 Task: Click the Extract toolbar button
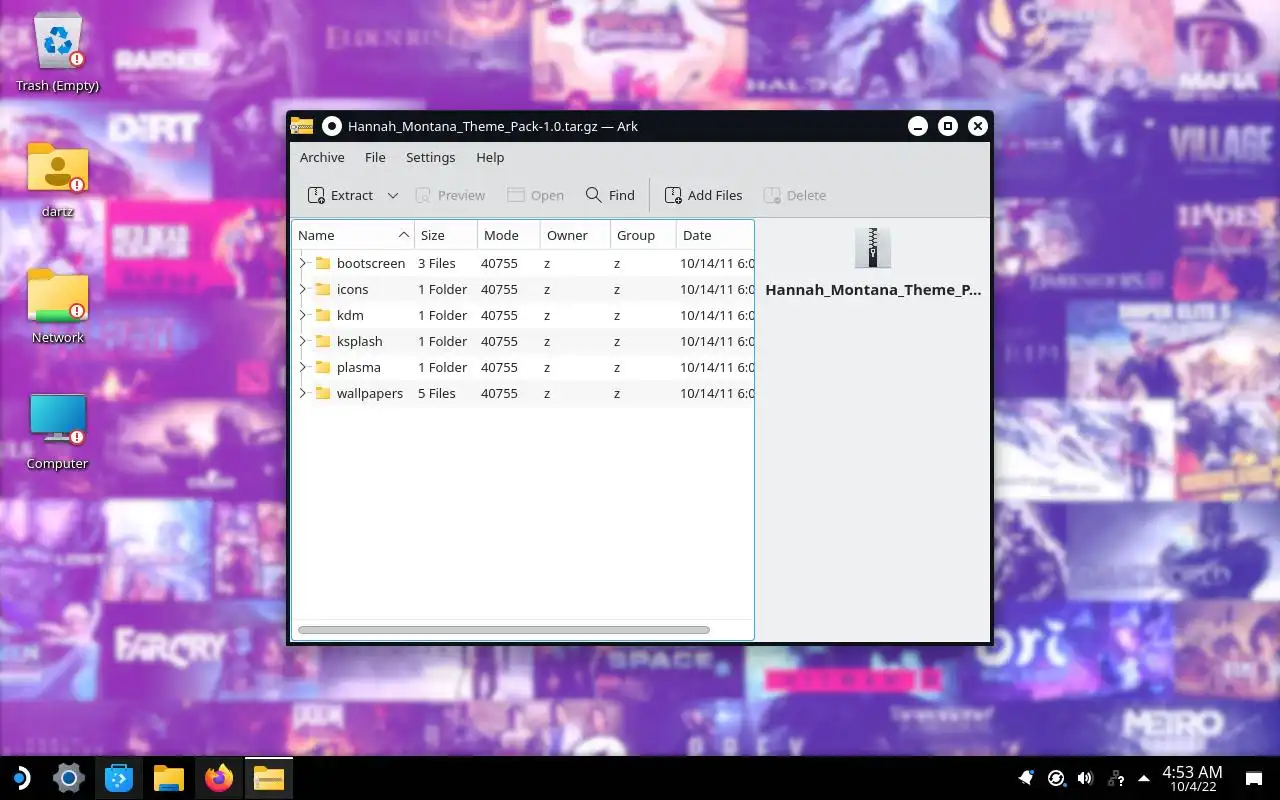pyautogui.click(x=341, y=195)
